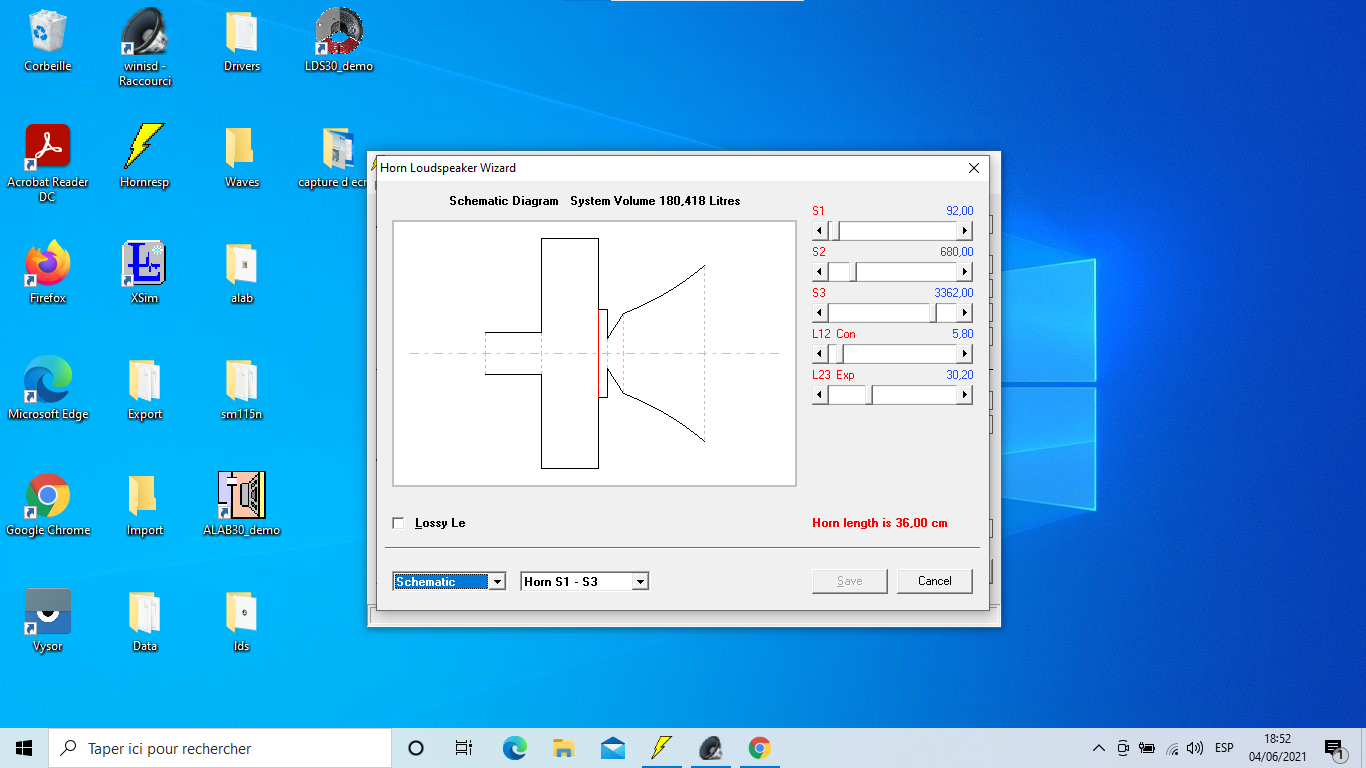Select the capture d'ecran folder icon
Viewport: 1366px width, 768px height.
tap(336, 155)
